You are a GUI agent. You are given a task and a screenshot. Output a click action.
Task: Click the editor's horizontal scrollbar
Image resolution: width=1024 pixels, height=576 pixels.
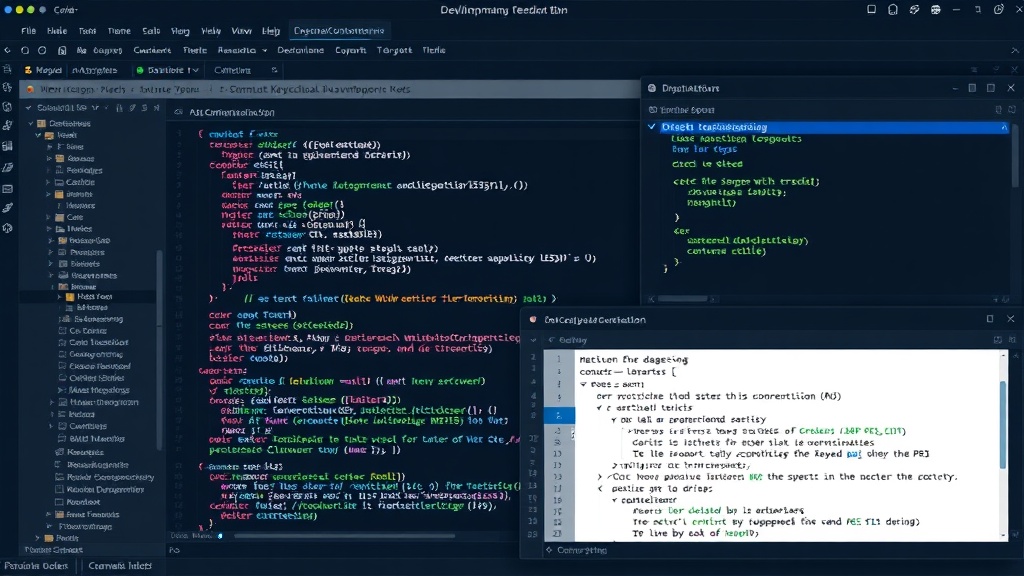[344, 536]
